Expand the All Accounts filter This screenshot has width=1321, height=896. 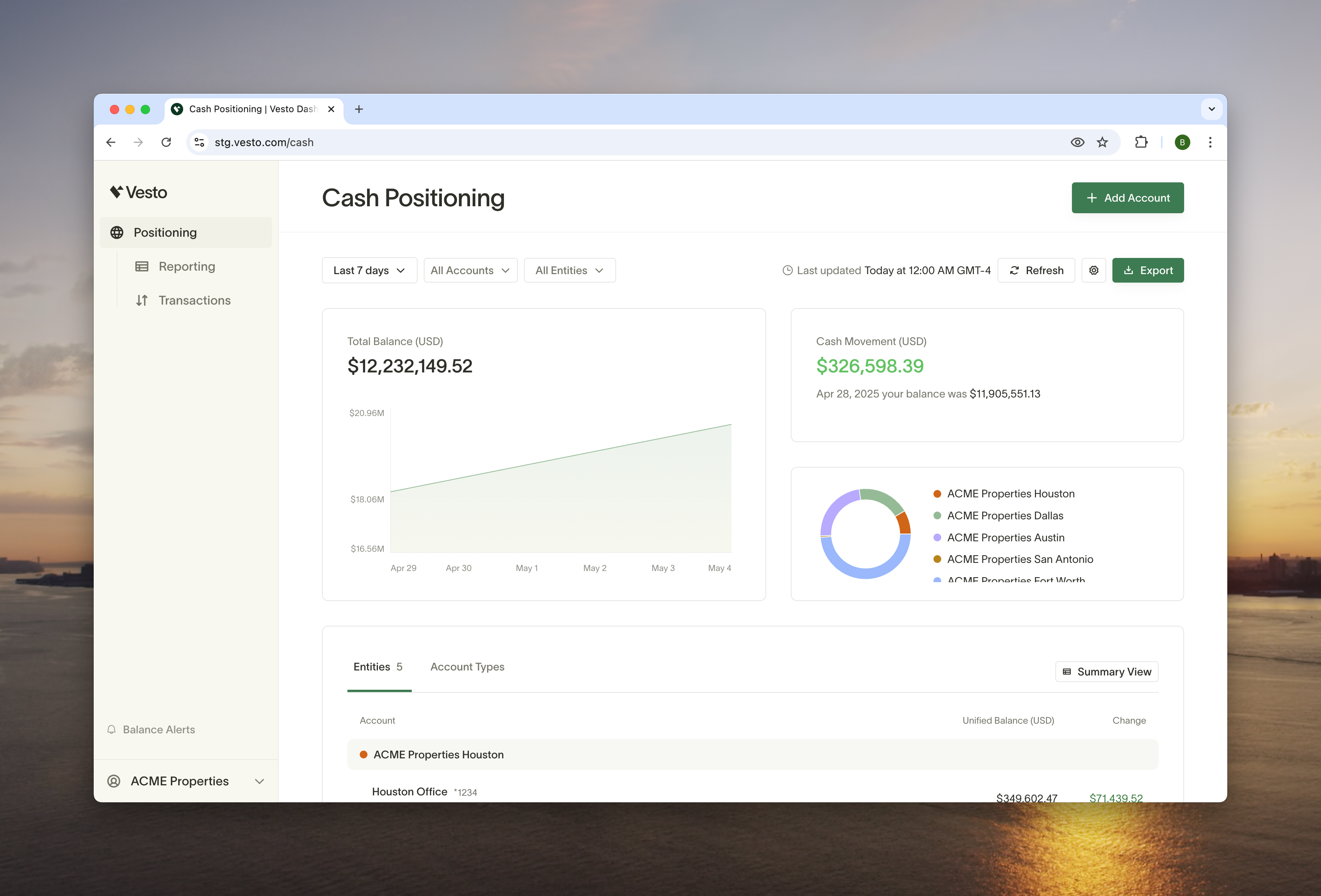tap(470, 270)
